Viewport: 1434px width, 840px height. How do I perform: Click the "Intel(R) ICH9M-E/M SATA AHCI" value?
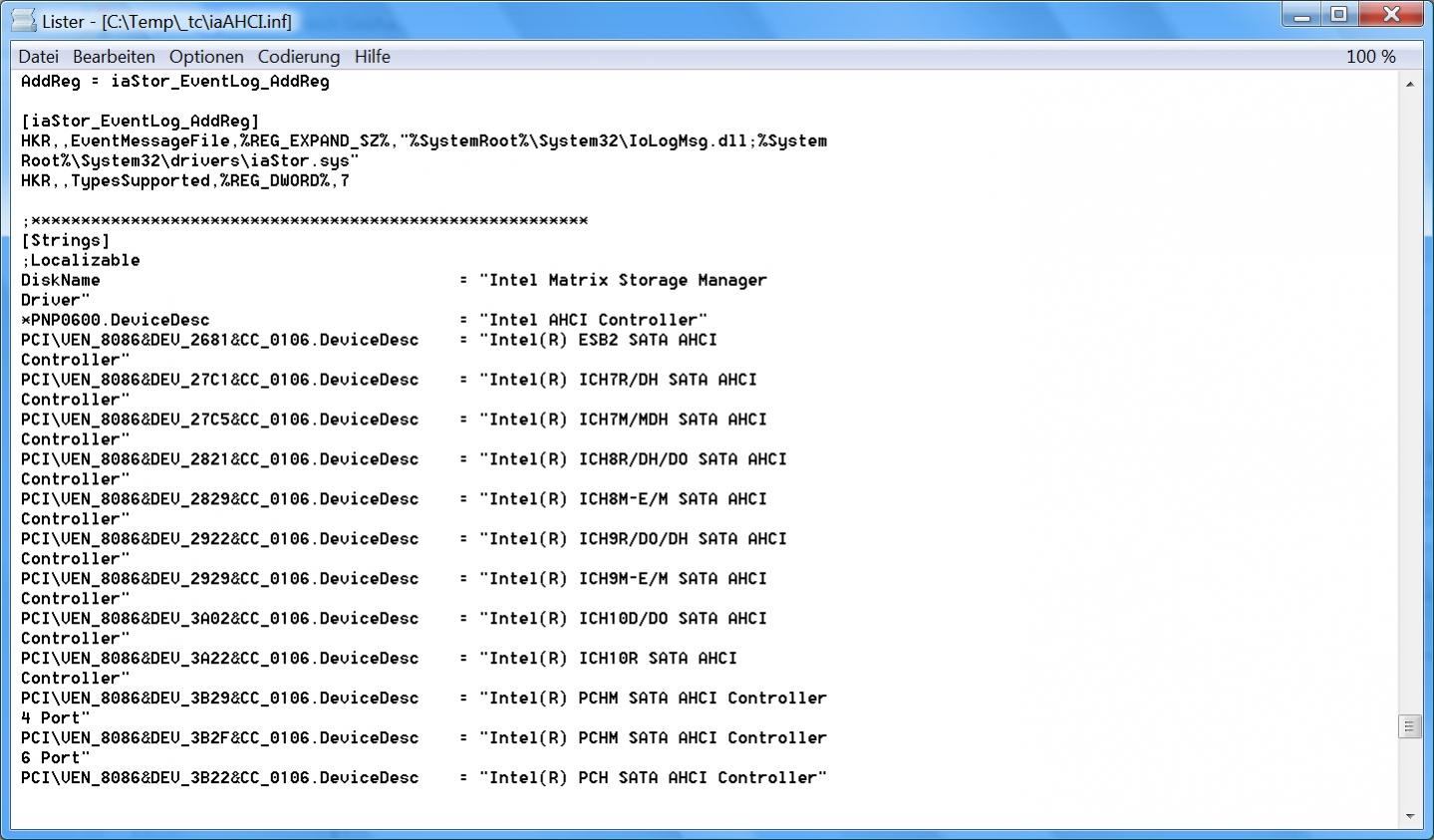tap(624, 579)
